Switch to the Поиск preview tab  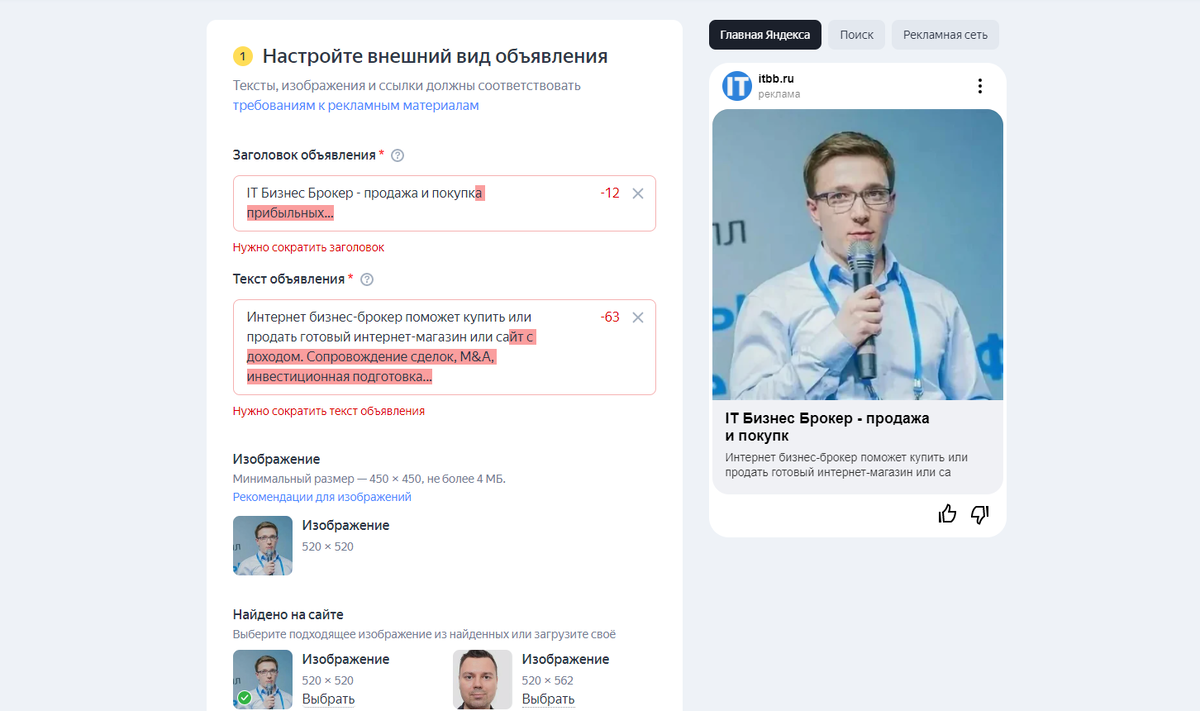pyautogui.click(x=856, y=35)
